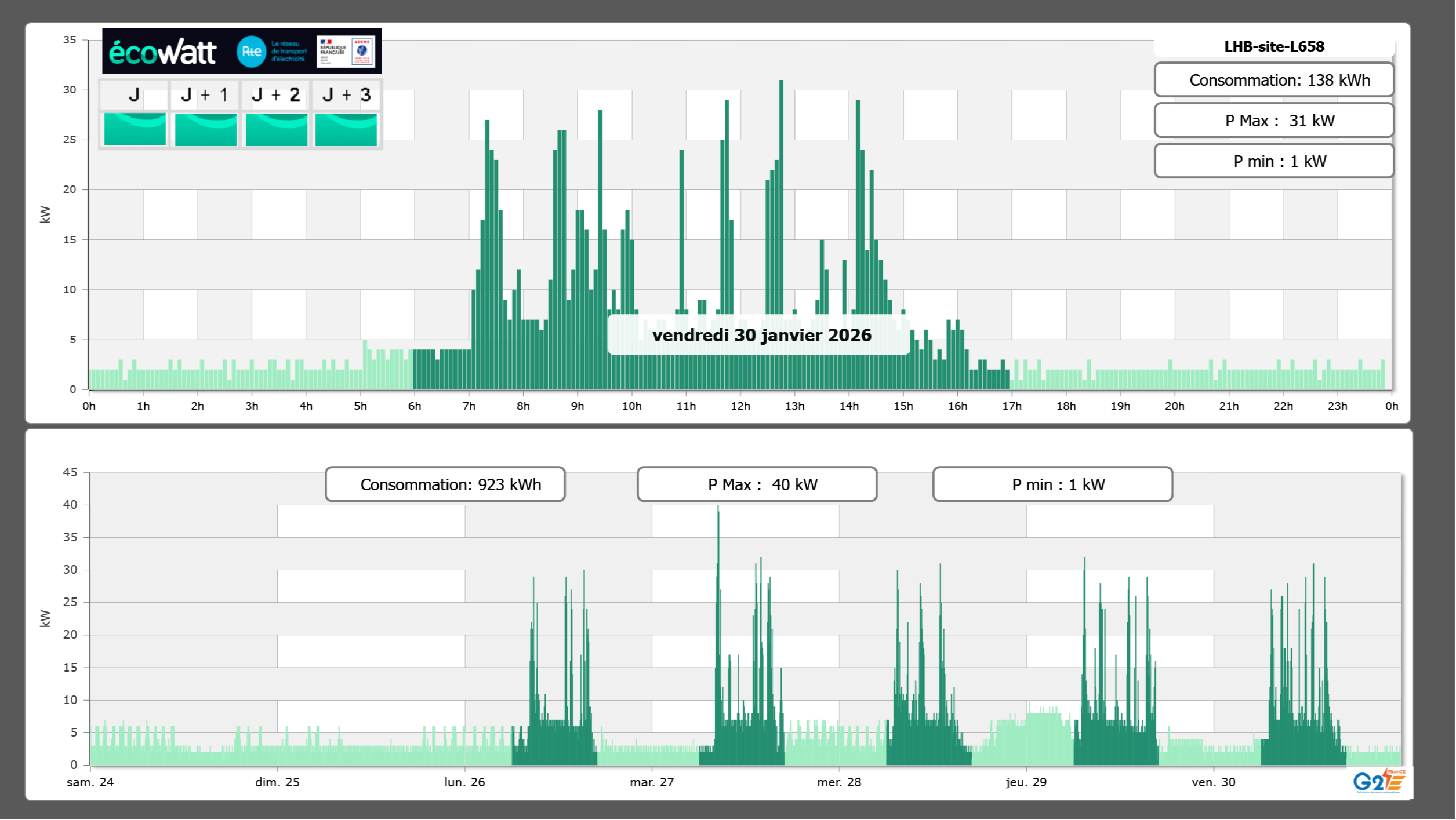Click the vendredi 30 janvier 2026 label
This screenshot has height=820, width=1456.
pos(761,335)
